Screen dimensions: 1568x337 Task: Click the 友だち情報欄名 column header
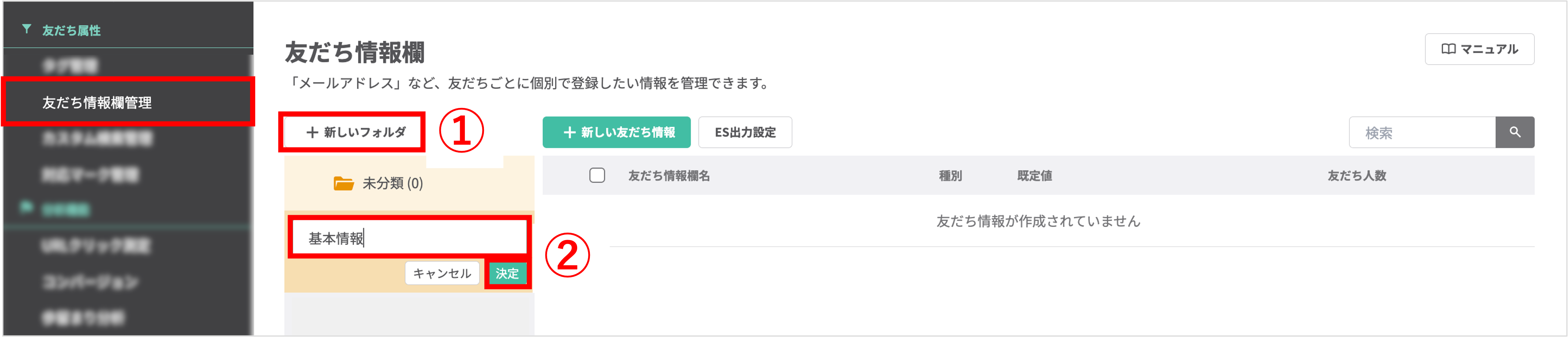click(x=669, y=176)
